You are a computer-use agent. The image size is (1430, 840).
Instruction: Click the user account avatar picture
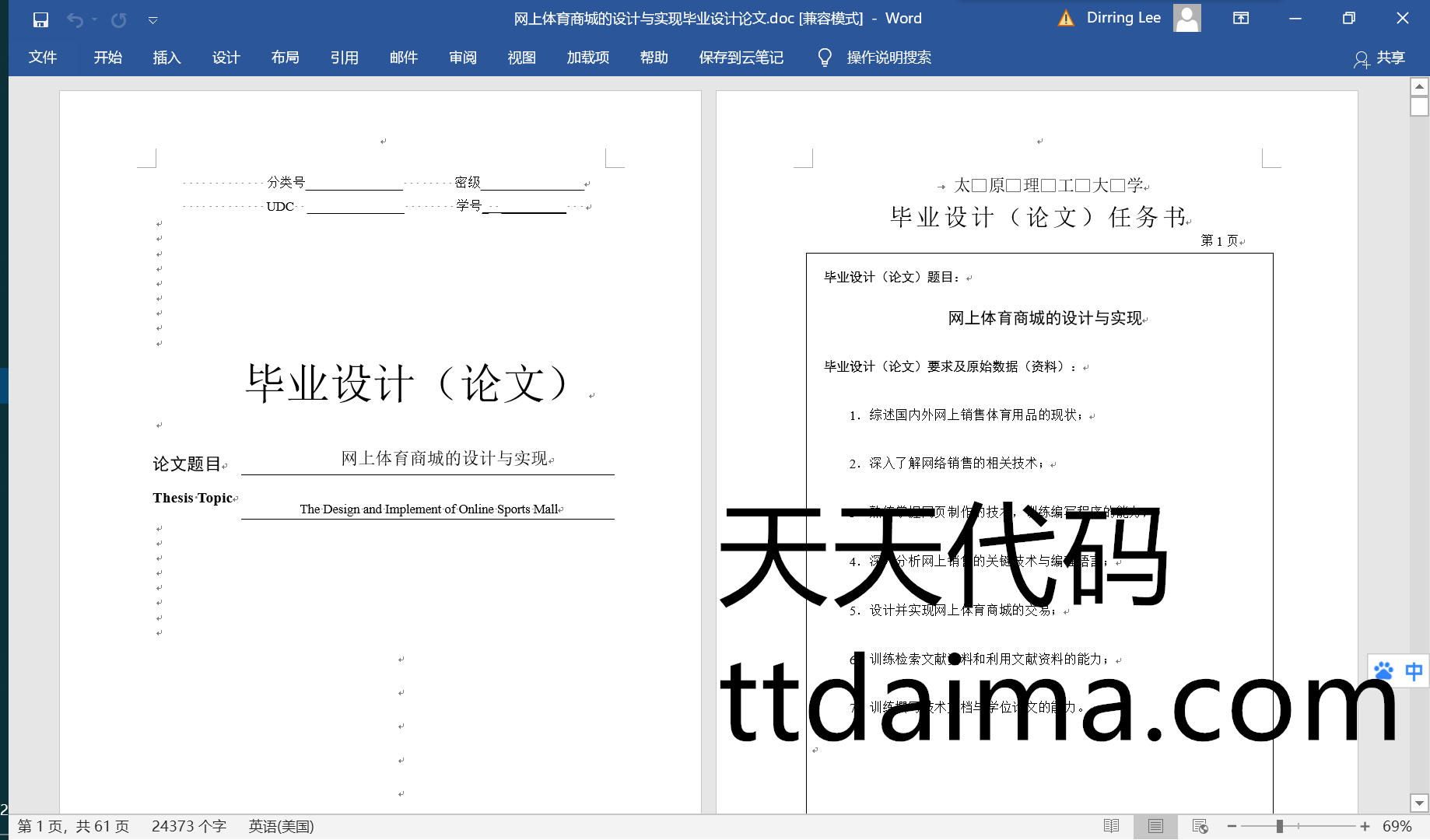point(1186,18)
